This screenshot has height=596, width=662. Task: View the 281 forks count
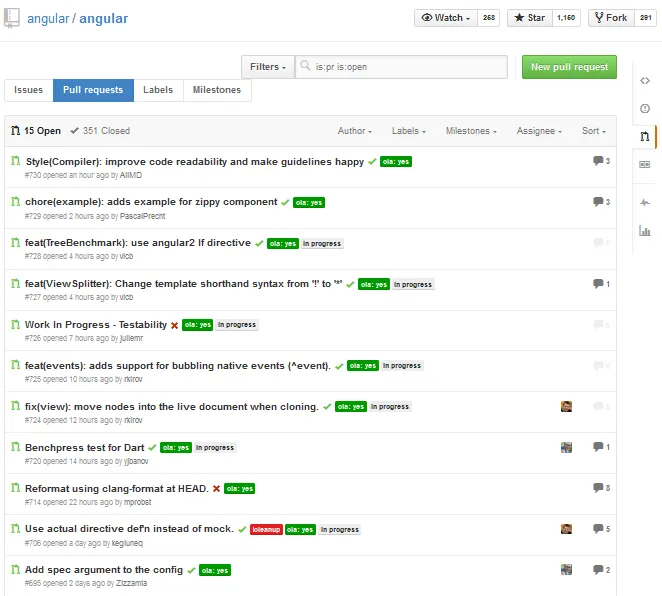(645, 18)
